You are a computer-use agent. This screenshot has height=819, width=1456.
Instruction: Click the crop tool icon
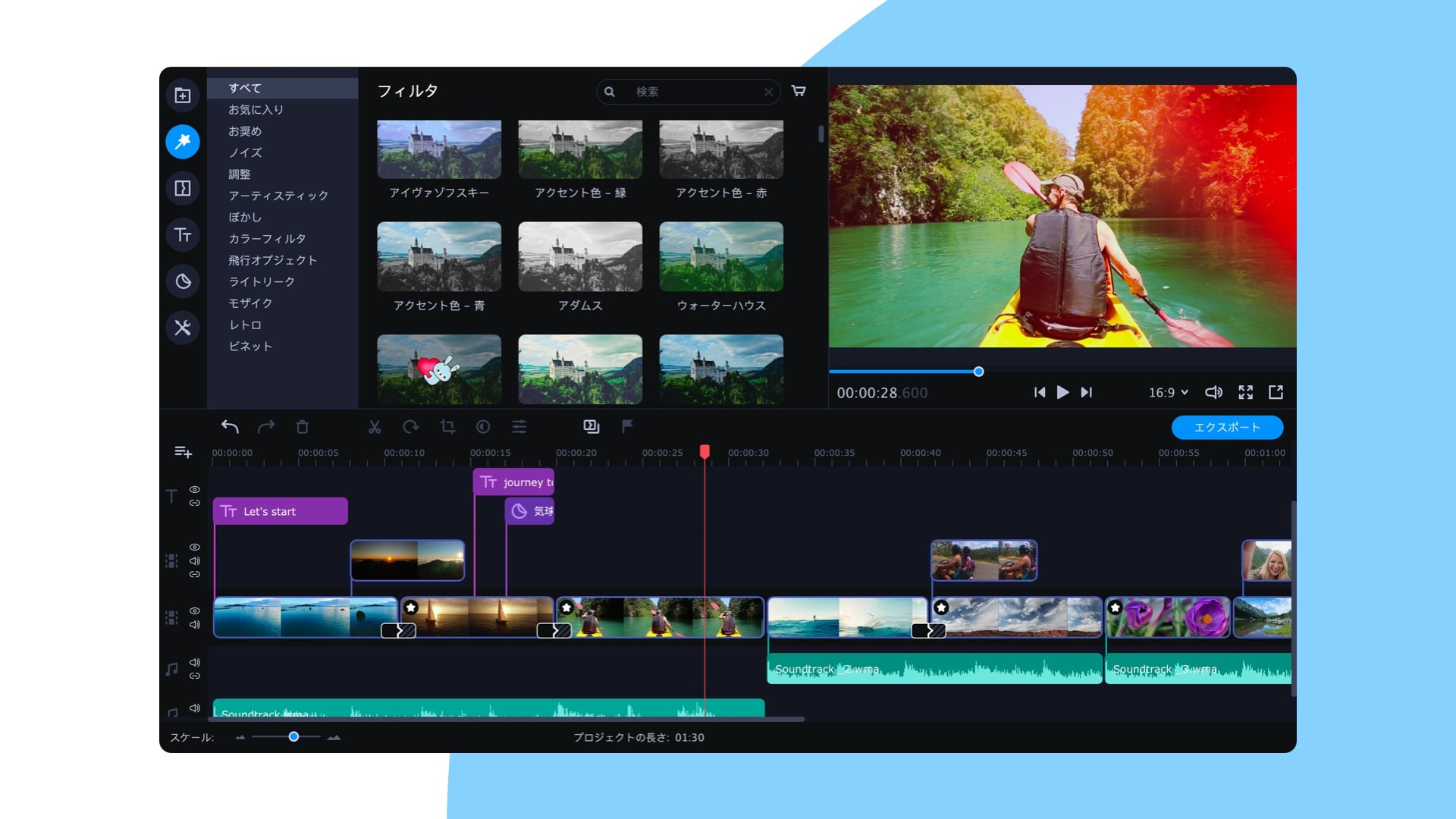pyautogui.click(x=447, y=427)
